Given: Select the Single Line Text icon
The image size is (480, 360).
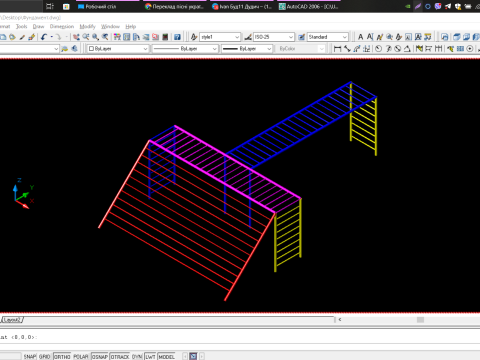Looking at the screenshot, I should click(x=370, y=37).
